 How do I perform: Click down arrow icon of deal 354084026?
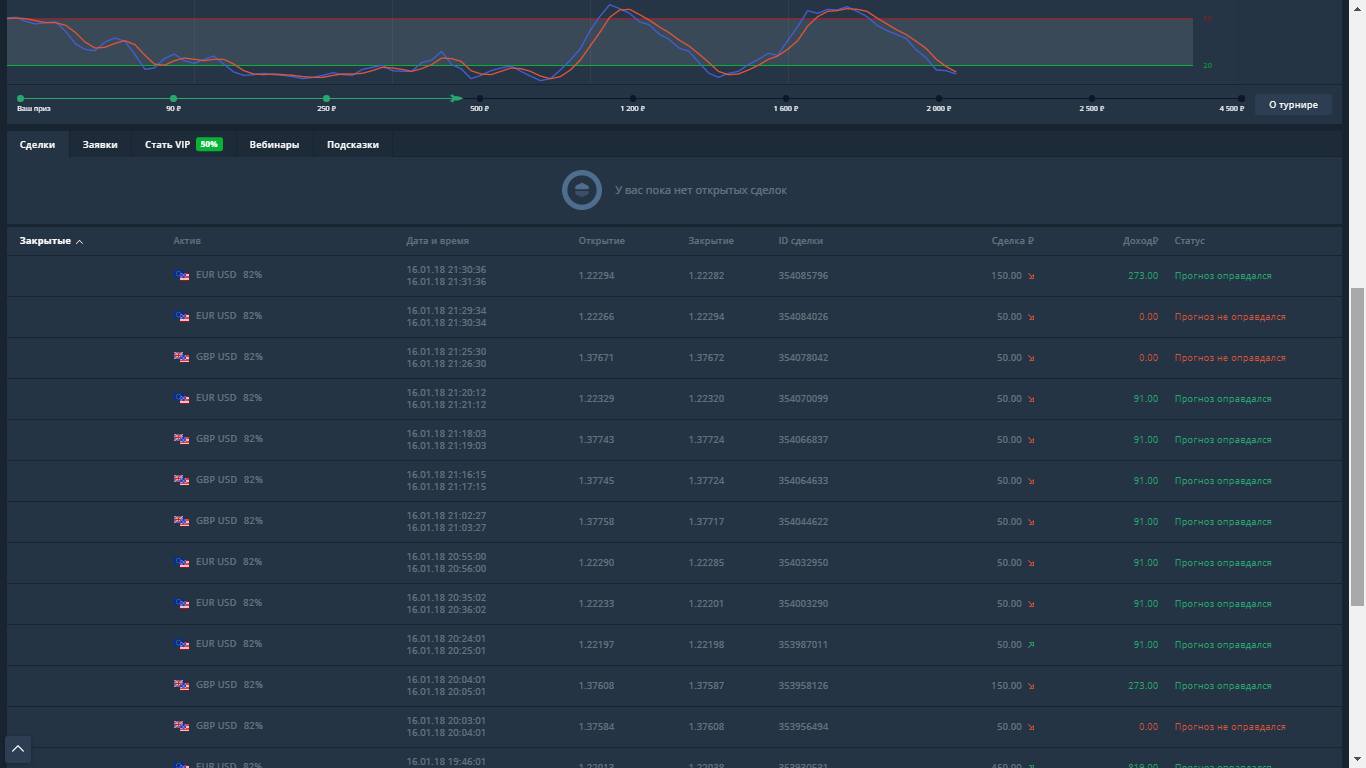click(1031, 317)
